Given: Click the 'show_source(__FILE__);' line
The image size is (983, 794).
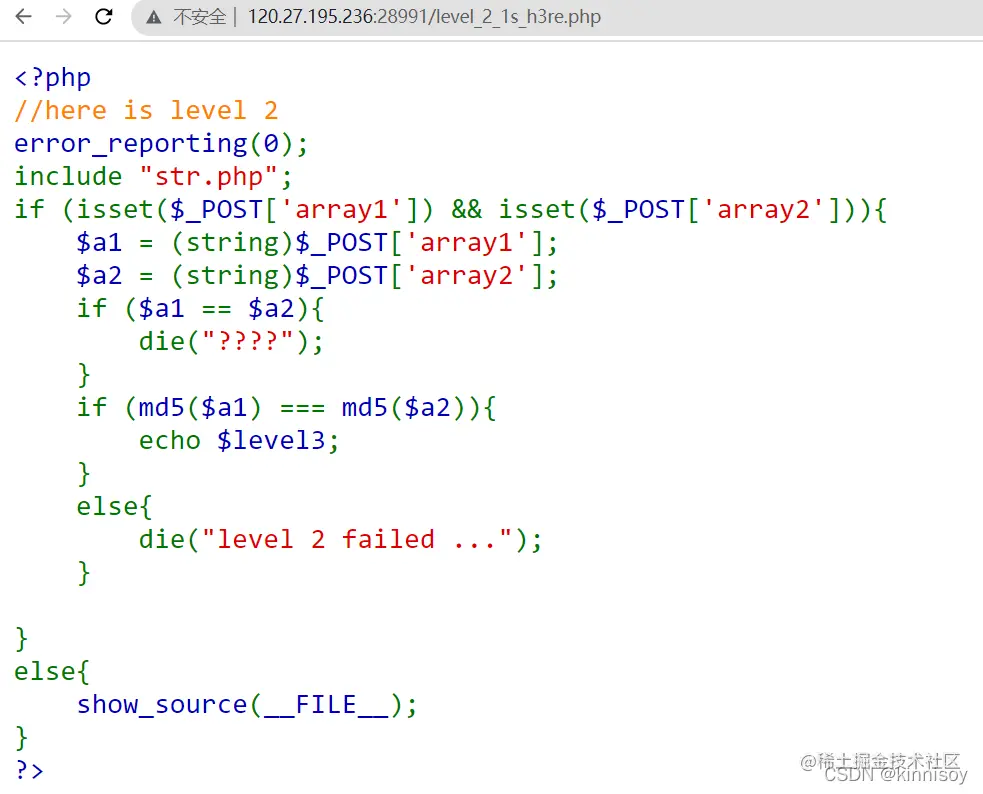Looking at the screenshot, I should 247,705.
